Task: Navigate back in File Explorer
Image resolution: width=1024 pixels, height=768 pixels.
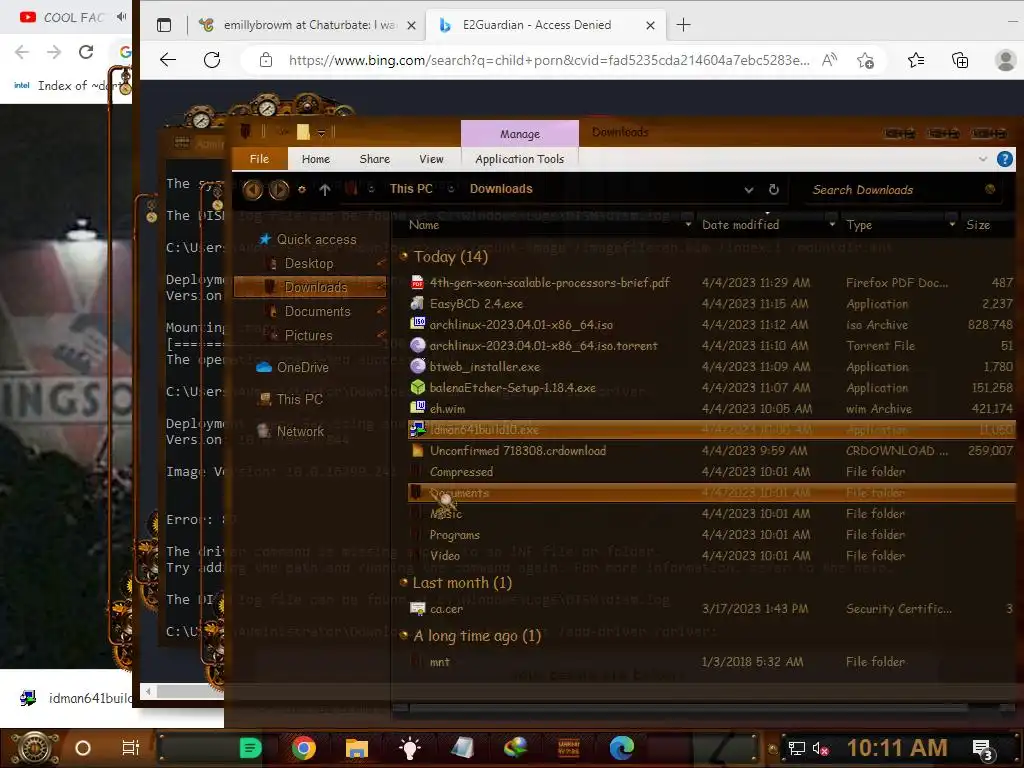Action: coord(253,189)
